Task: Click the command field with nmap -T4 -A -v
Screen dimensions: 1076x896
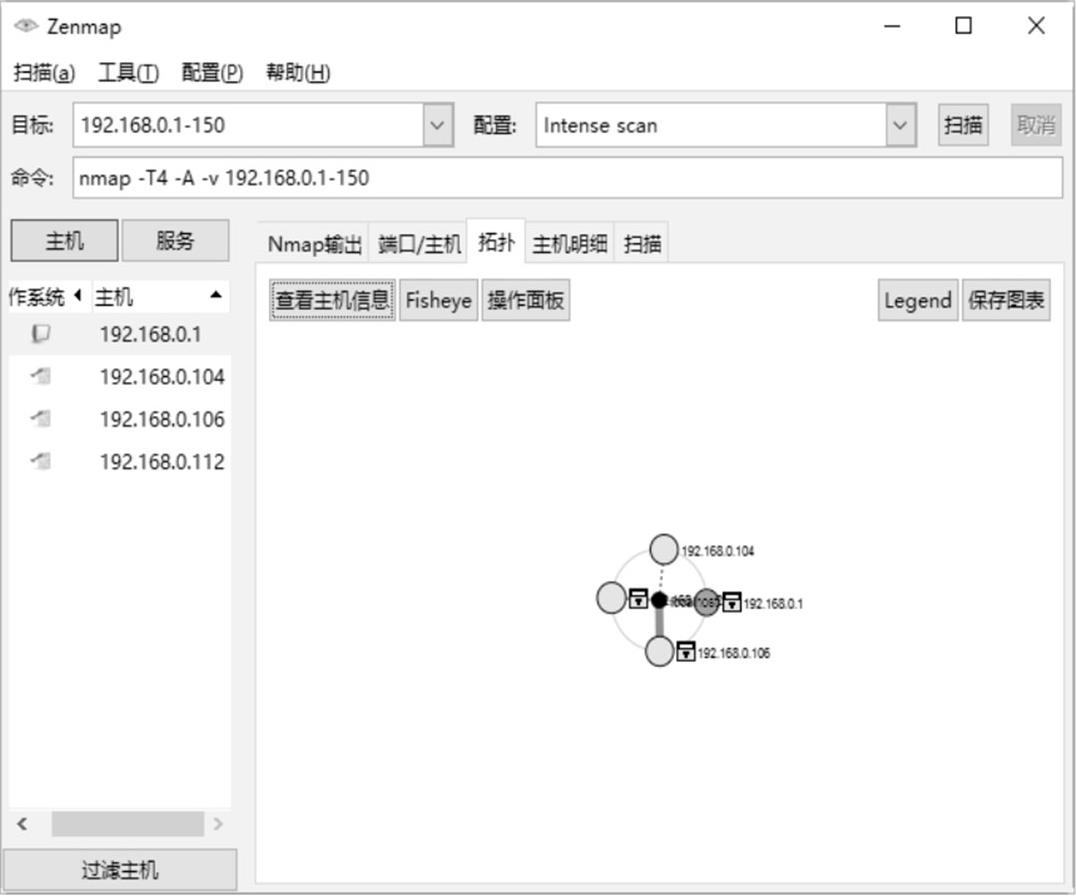Action: point(568,178)
